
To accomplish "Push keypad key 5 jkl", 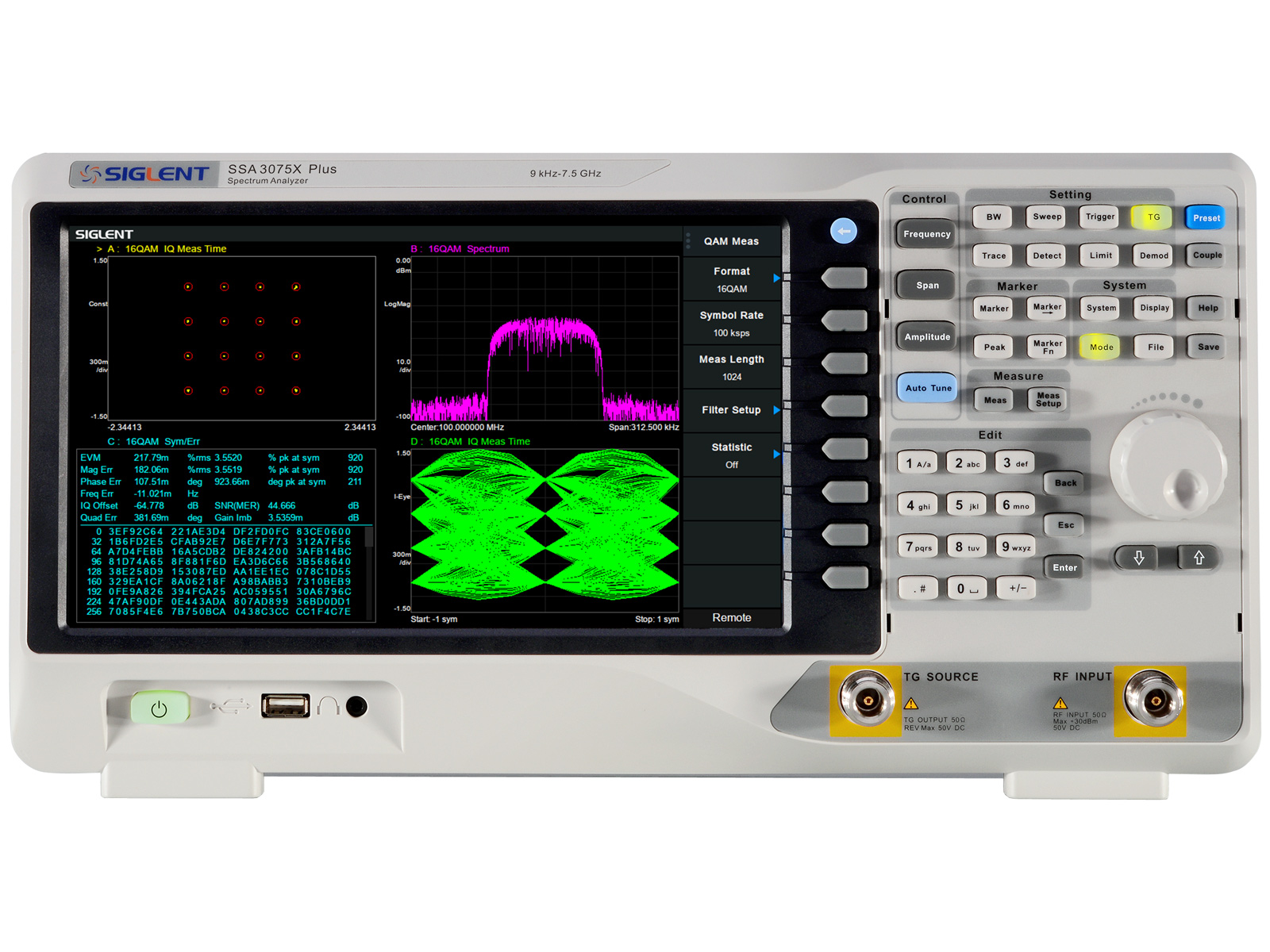I will coord(966,505).
